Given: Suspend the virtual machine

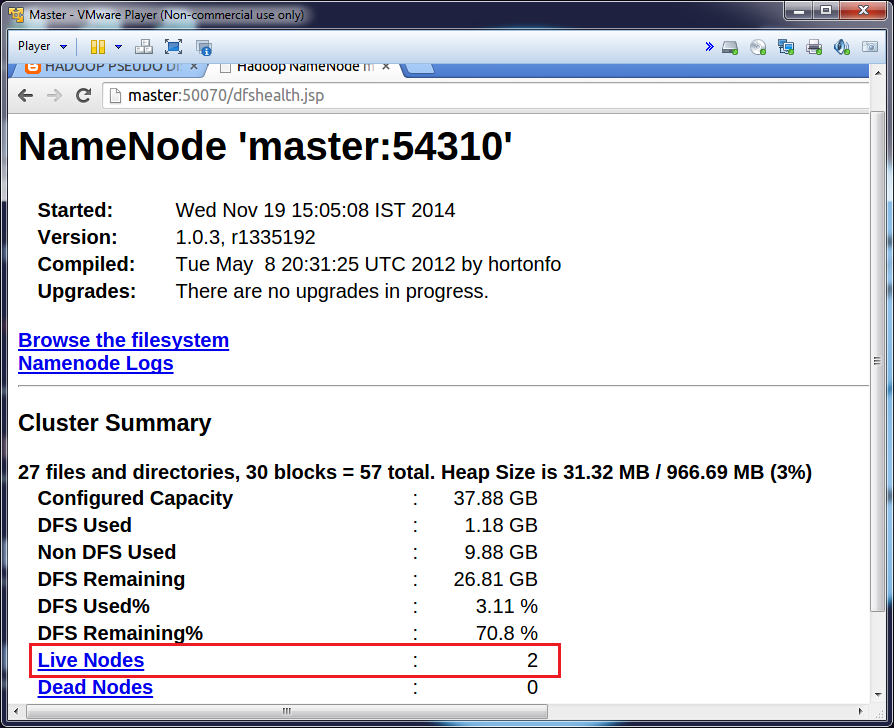Looking at the screenshot, I should (97, 47).
